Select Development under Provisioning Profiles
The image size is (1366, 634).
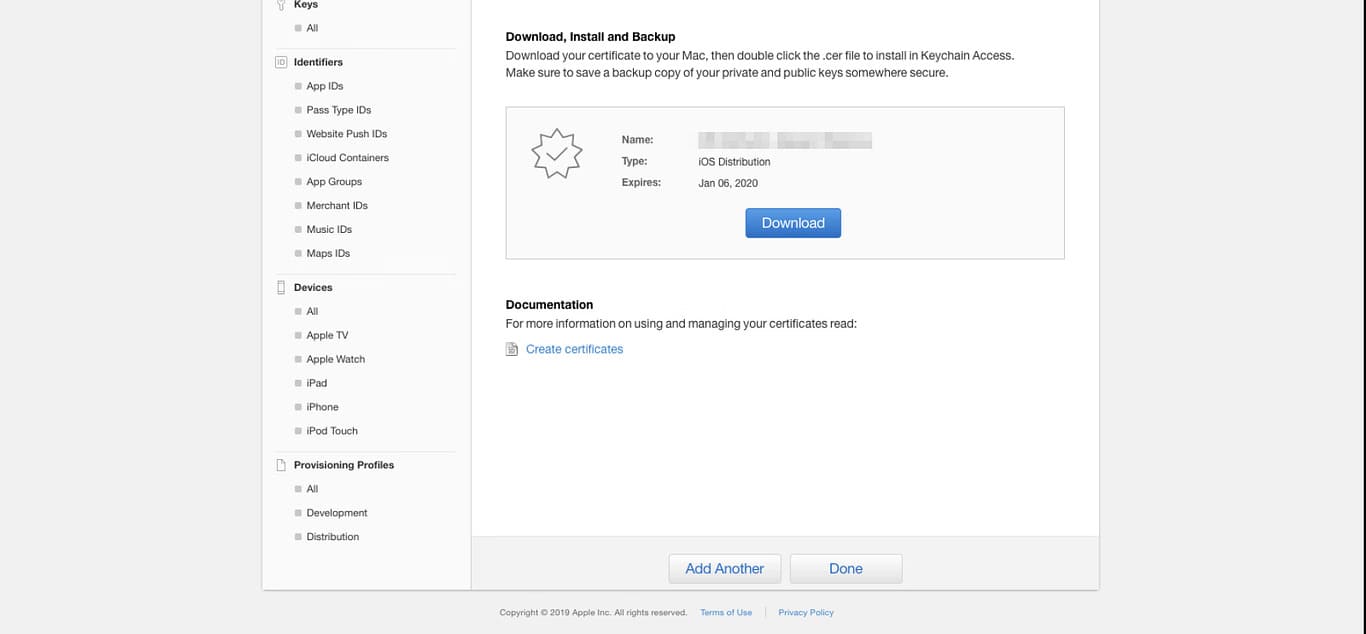pyautogui.click(x=337, y=512)
